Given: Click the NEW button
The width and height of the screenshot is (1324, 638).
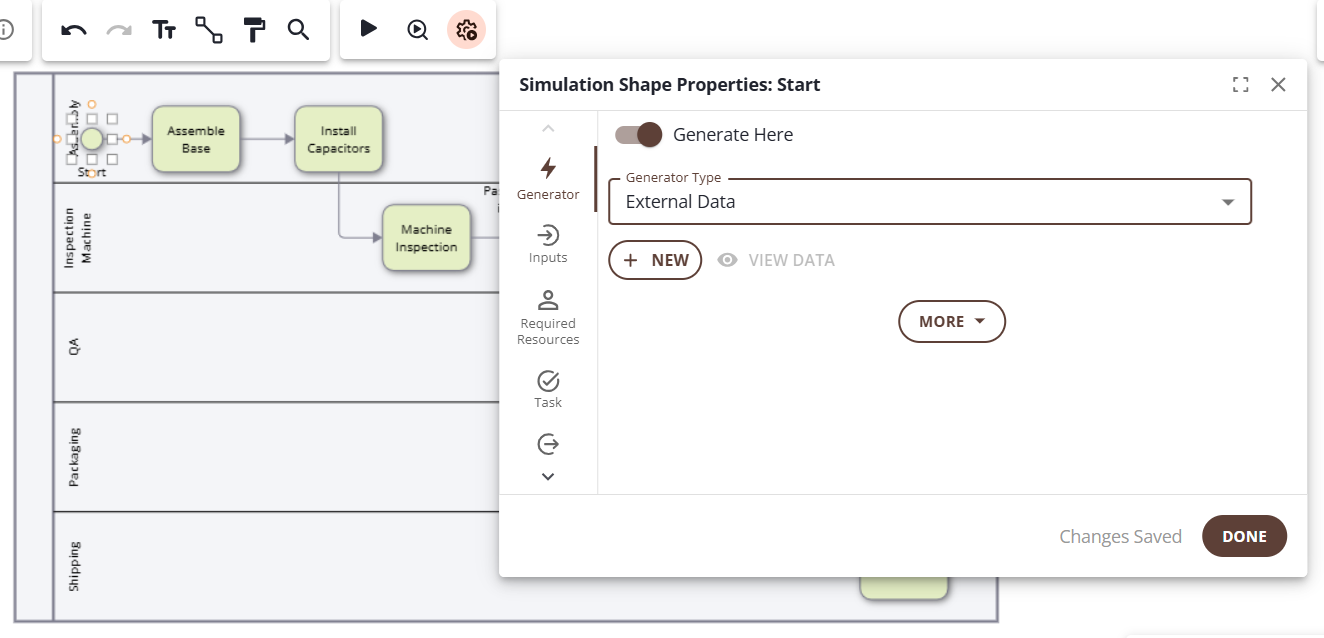Looking at the screenshot, I should 655,260.
